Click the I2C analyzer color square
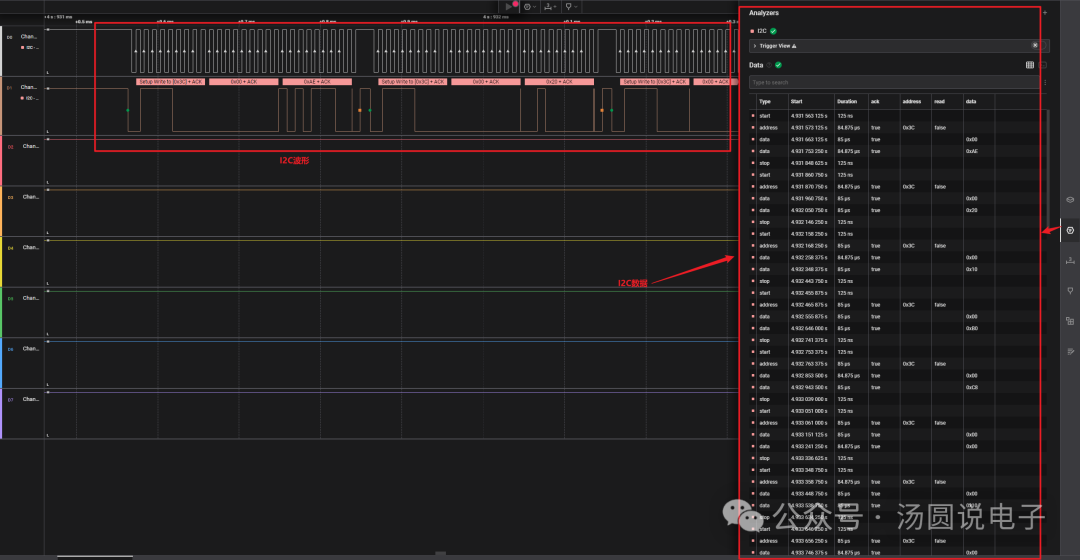 [752, 31]
